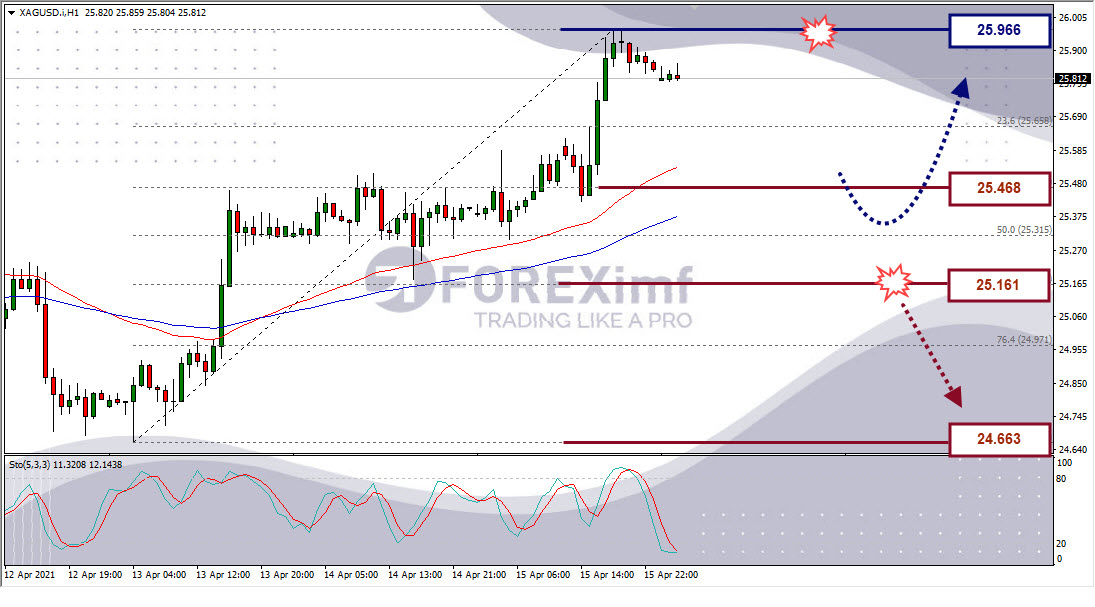
Task: Select the XAGUSD.i,H1 chart title
Action: point(49,13)
